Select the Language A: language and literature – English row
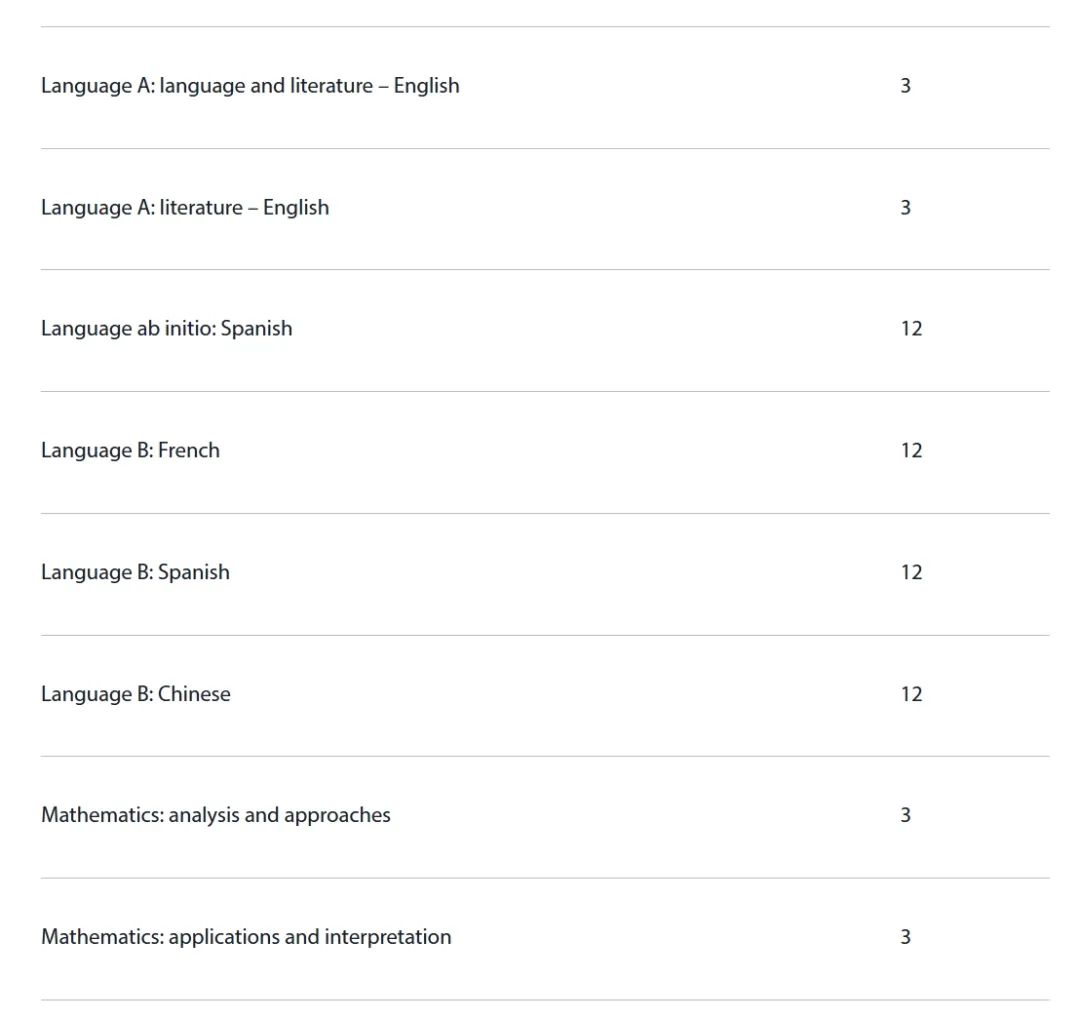This screenshot has width=1080, height=1019. click(545, 88)
